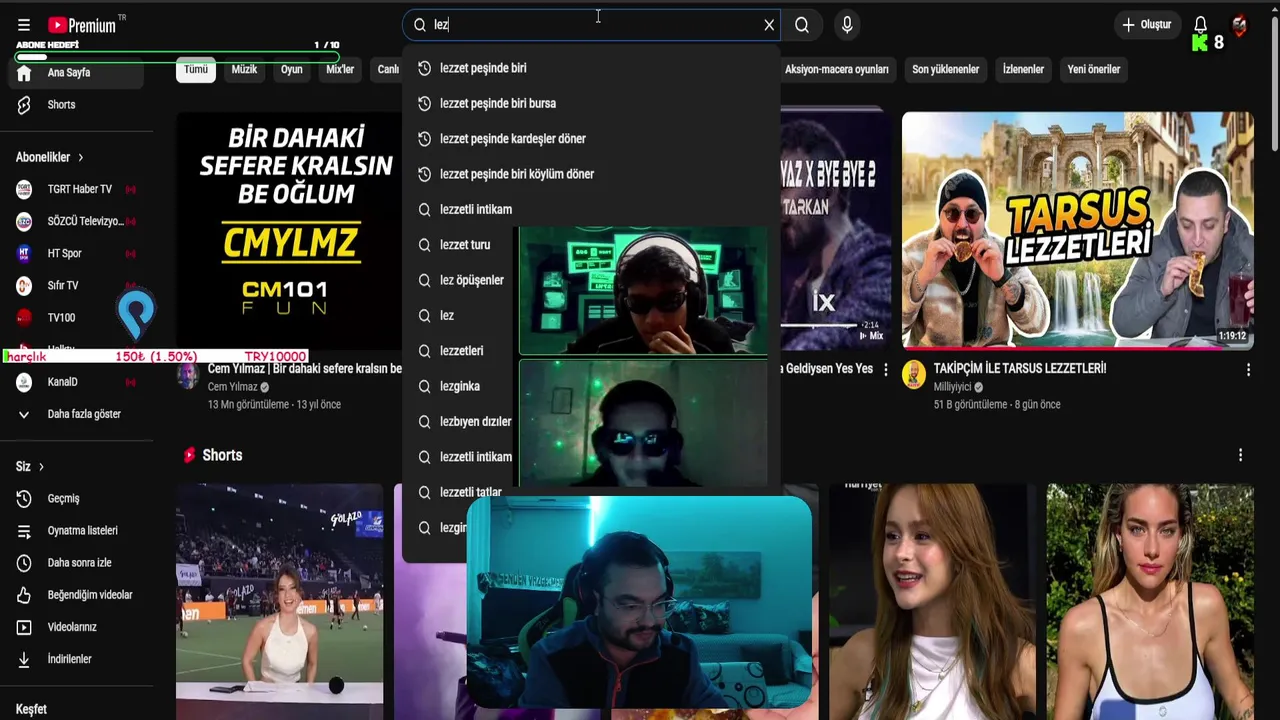The image size is (1280, 720).
Task: Select the Oyun filter chip
Action: [x=291, y=69]
